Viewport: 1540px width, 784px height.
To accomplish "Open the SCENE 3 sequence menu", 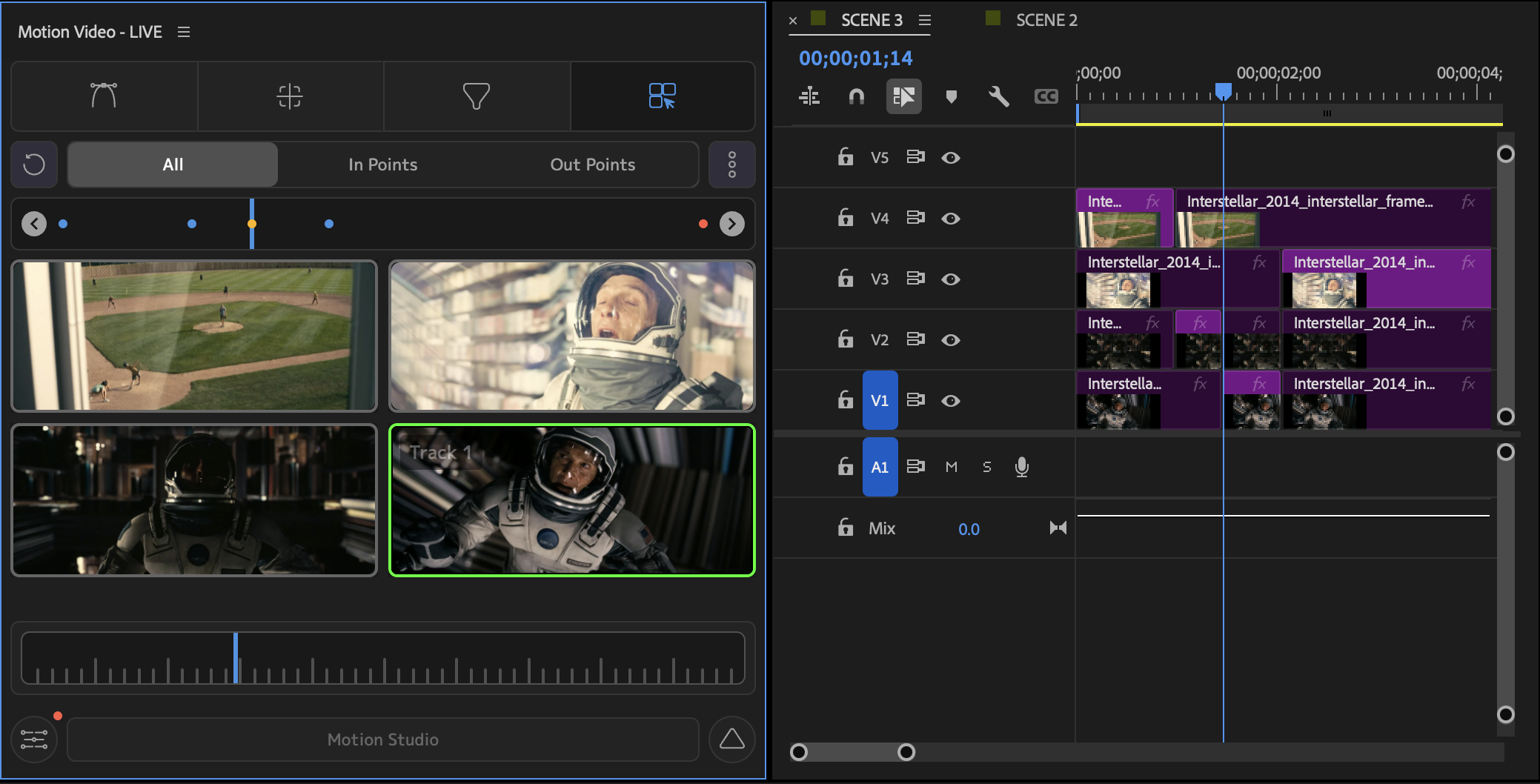I will pos(924,20).
